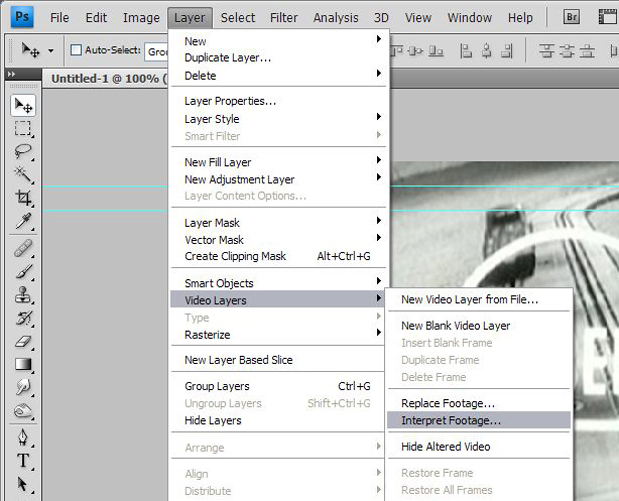Select the Eraser tool
Screen dimensions: 619x501
point(23,341)
